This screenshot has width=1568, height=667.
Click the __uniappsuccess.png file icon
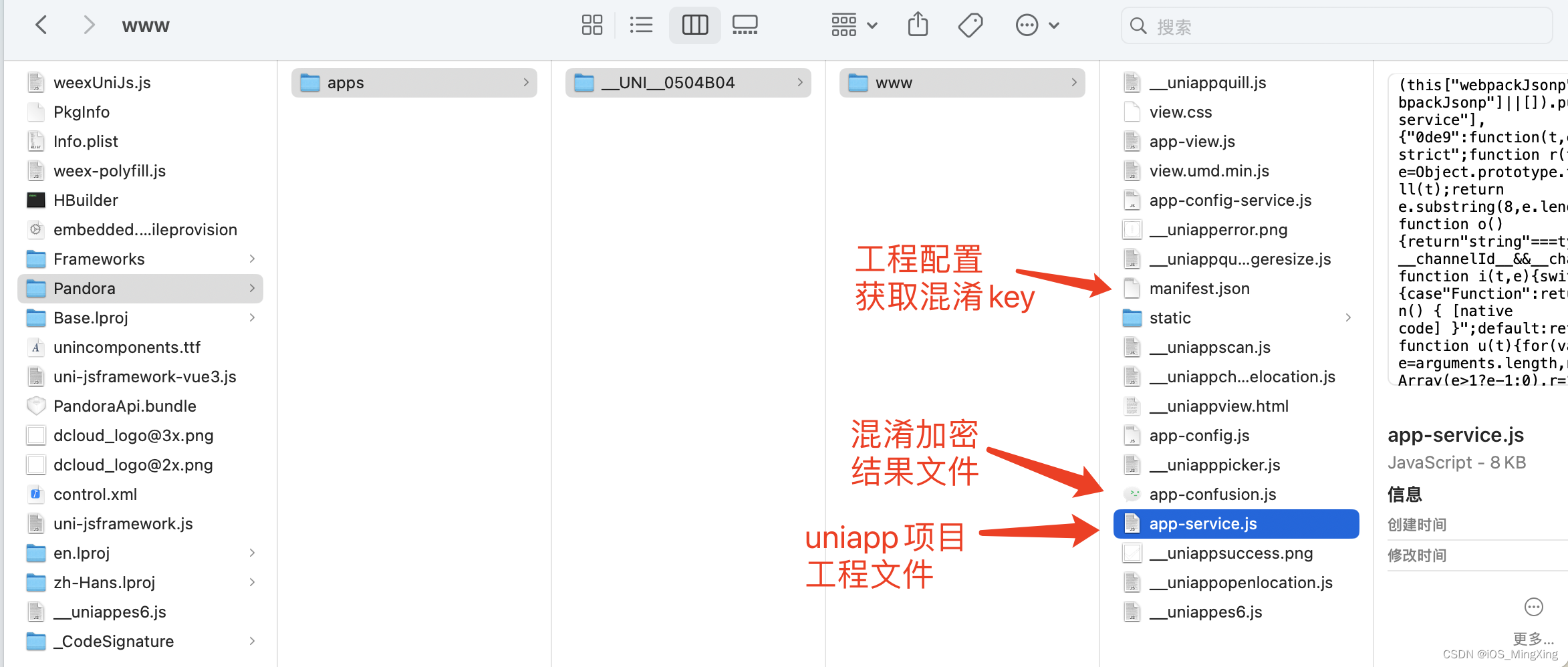click(1132, 553)
